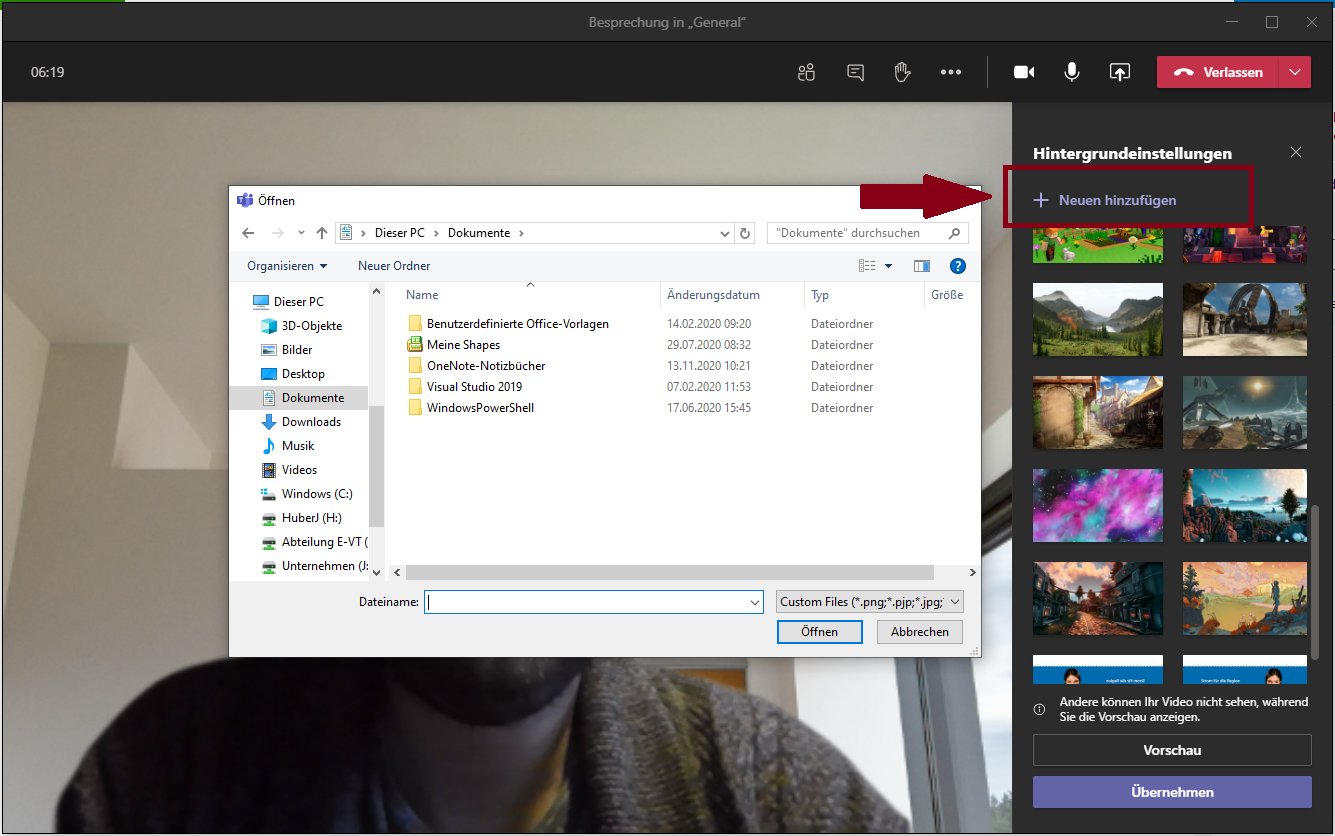
Task: Click the raise hand icon
Action: 902,72
